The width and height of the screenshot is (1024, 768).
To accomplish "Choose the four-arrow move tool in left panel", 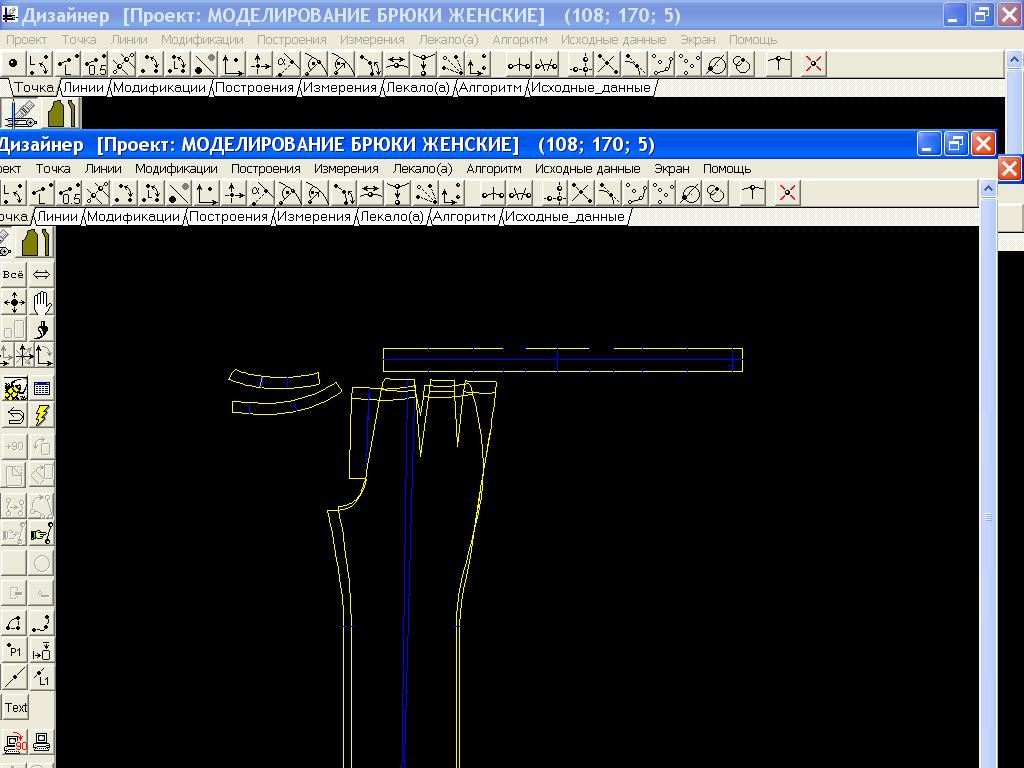I will 13,302.
